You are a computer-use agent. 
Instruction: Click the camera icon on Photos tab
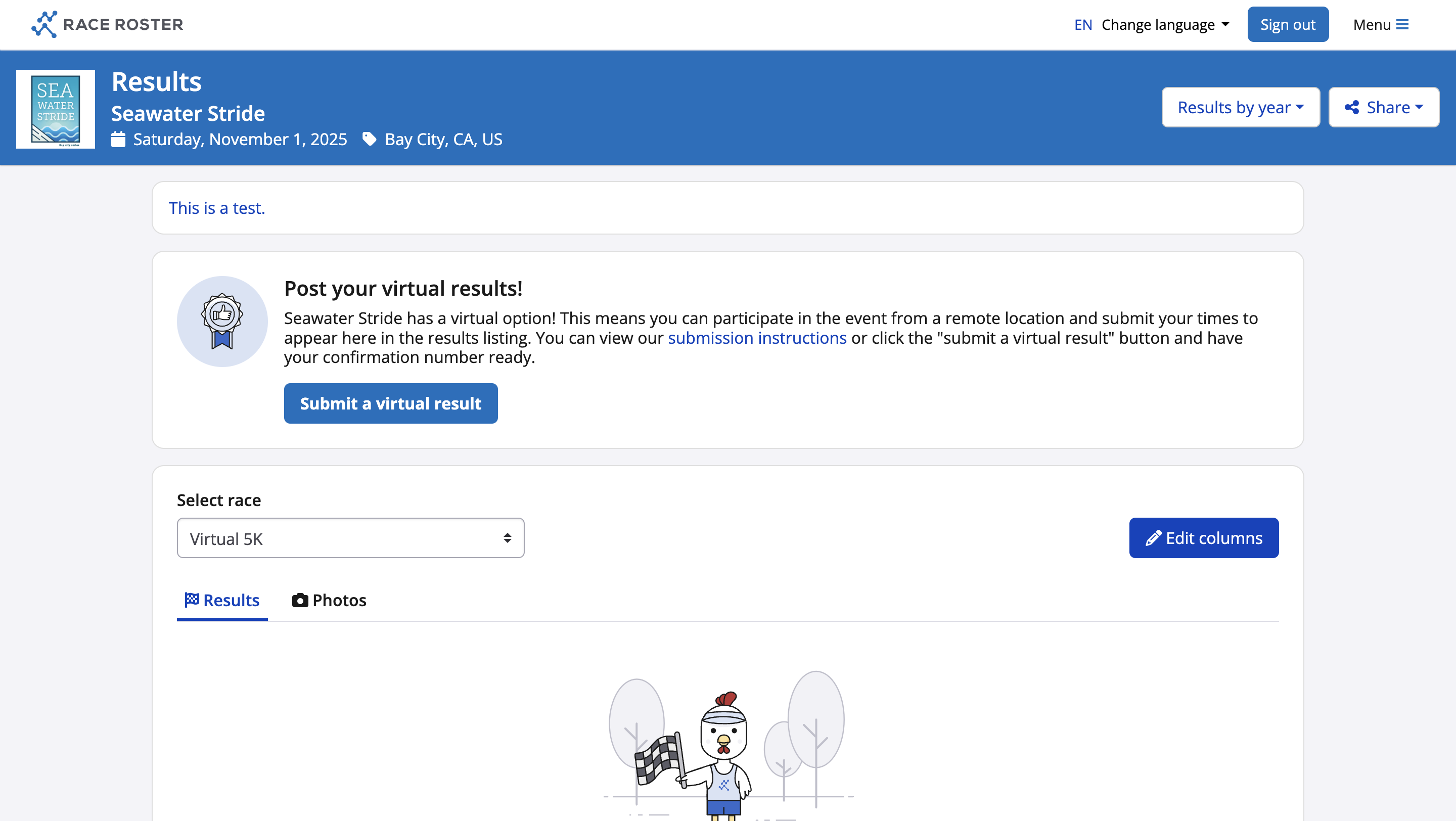click(300, 600)
